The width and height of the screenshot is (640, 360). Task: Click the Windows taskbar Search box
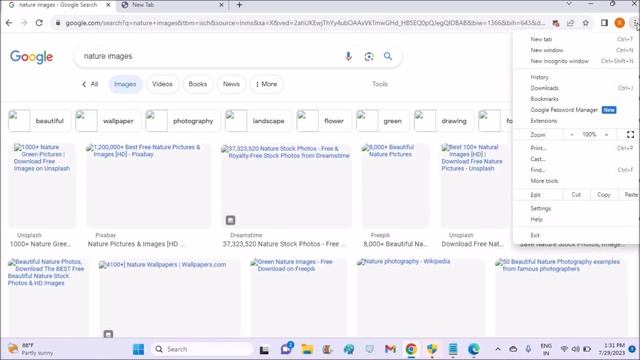coord(202,349)
